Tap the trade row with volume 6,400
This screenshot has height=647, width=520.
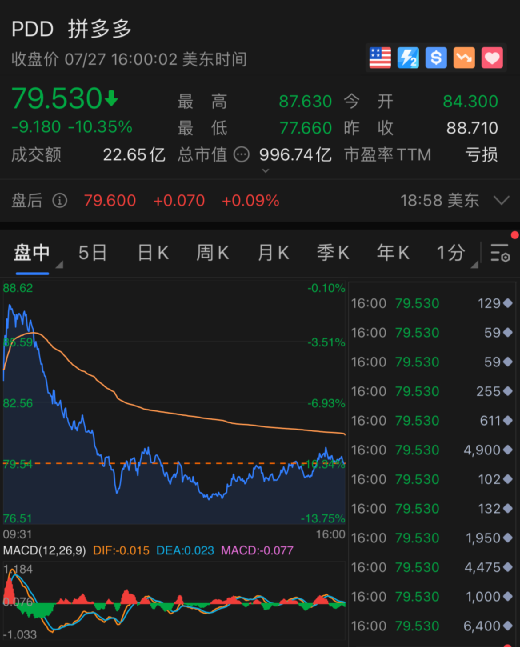432,626
